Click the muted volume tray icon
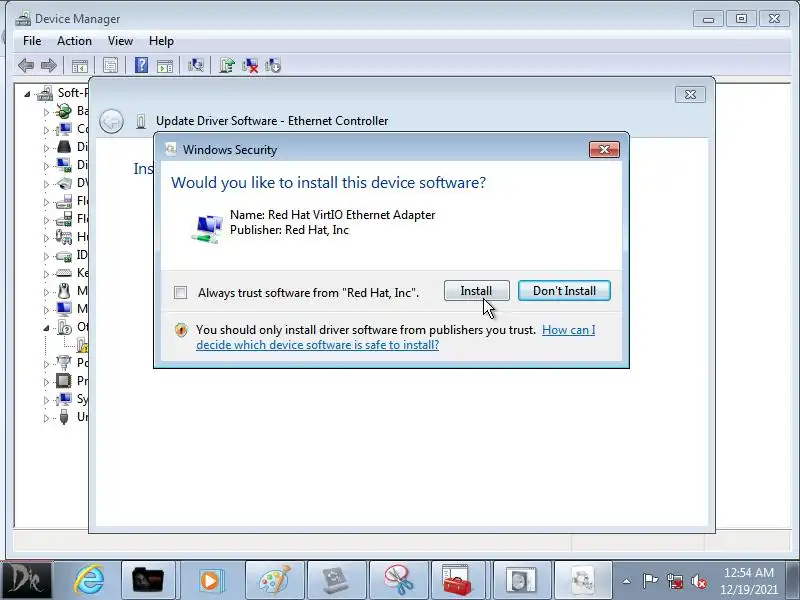The height and width of the screenshot is (600, 800). (698, 581)
